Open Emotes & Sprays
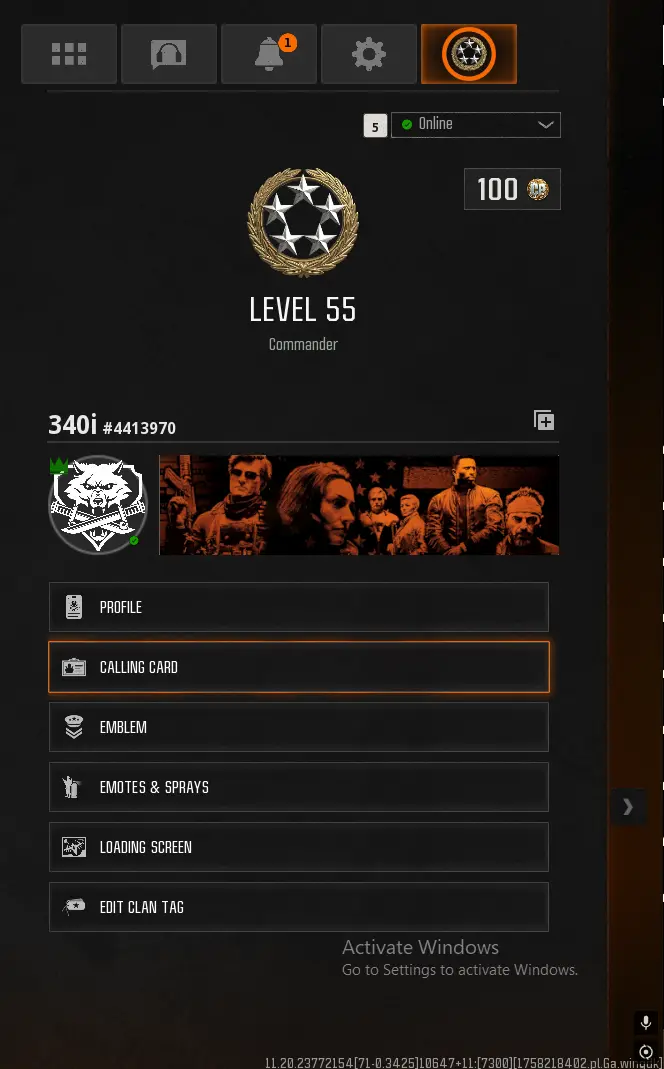This screenshot has width=664, height=1069. tap(299, 787)
